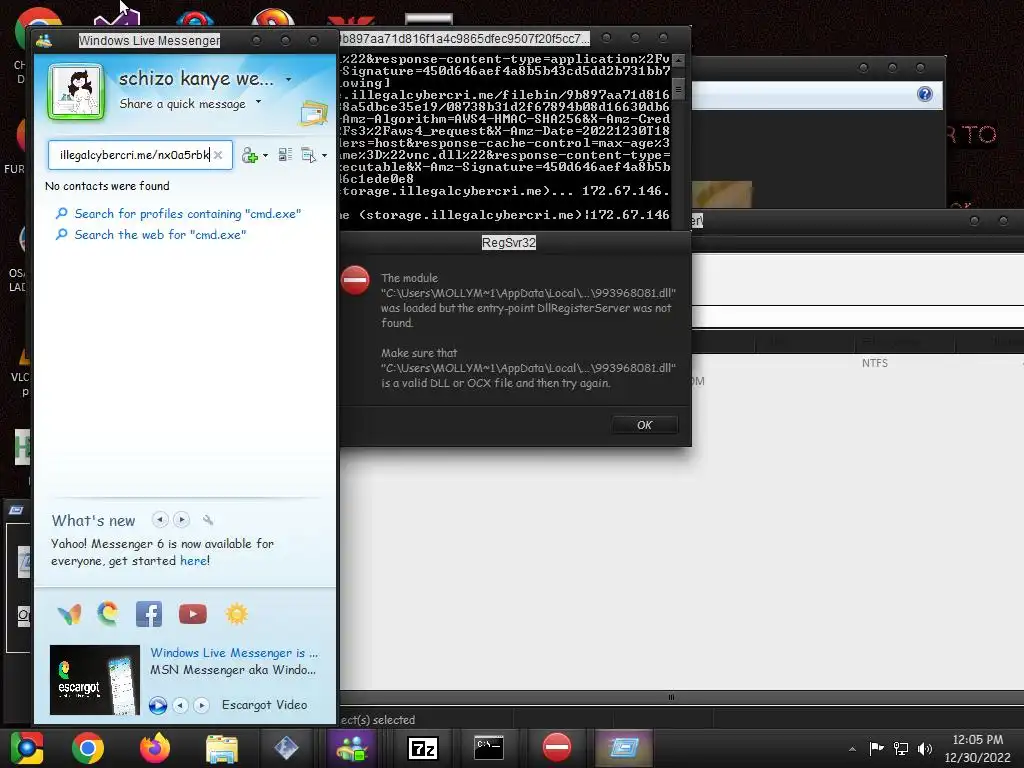The image size is (1024, 768).
Task: Open the Start button on taskbar
Action: 27,748
